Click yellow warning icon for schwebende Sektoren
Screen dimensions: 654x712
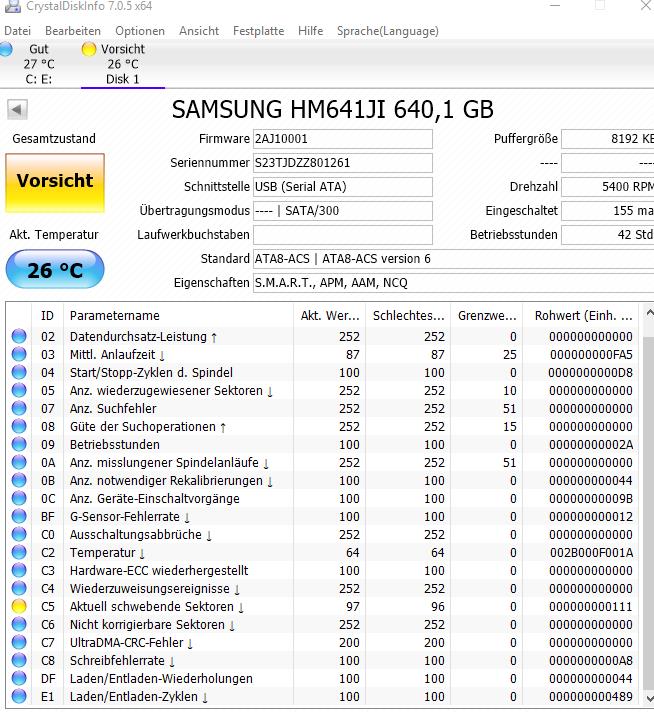pyautogui.click(x=19, y=607)
